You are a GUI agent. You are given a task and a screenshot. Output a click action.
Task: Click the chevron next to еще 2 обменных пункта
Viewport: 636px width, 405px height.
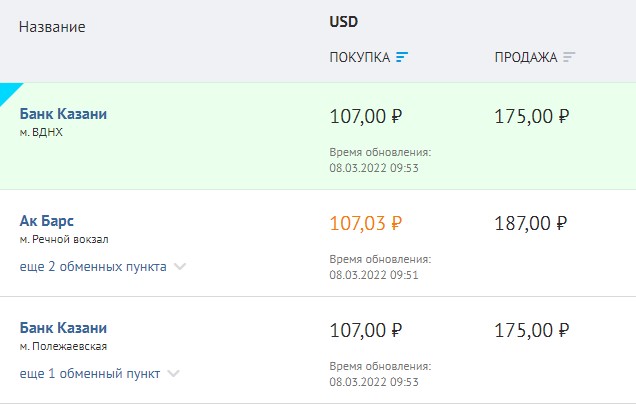click(x=180, y=267)
